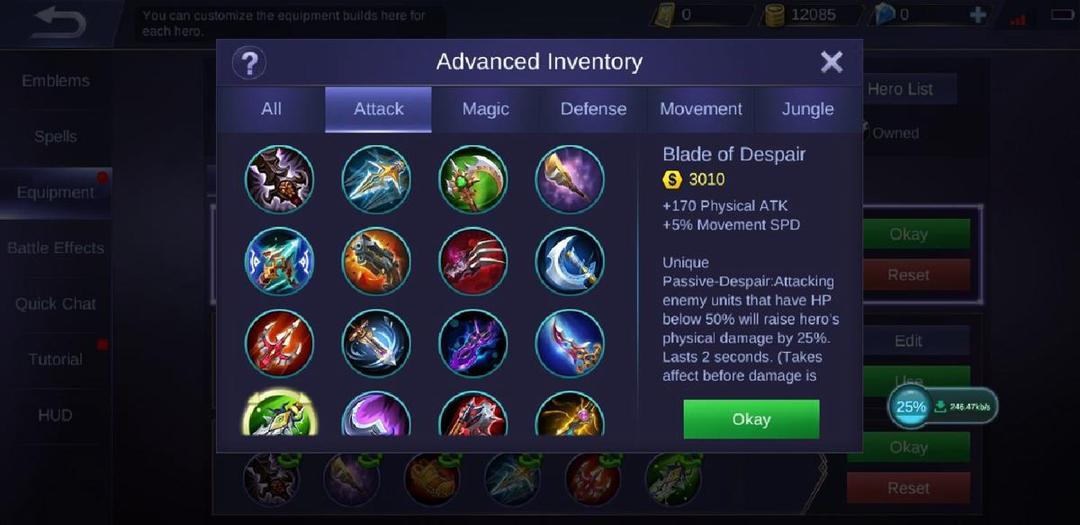Add diamonds with the plus icon
1080x525 pixels.
pos(977,15)
